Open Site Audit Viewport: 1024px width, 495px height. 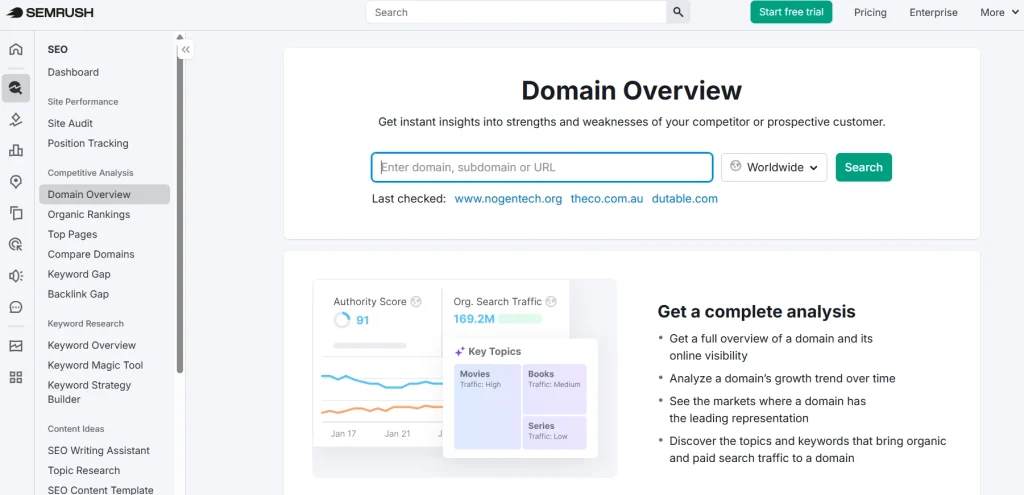(x=70, y=123)
